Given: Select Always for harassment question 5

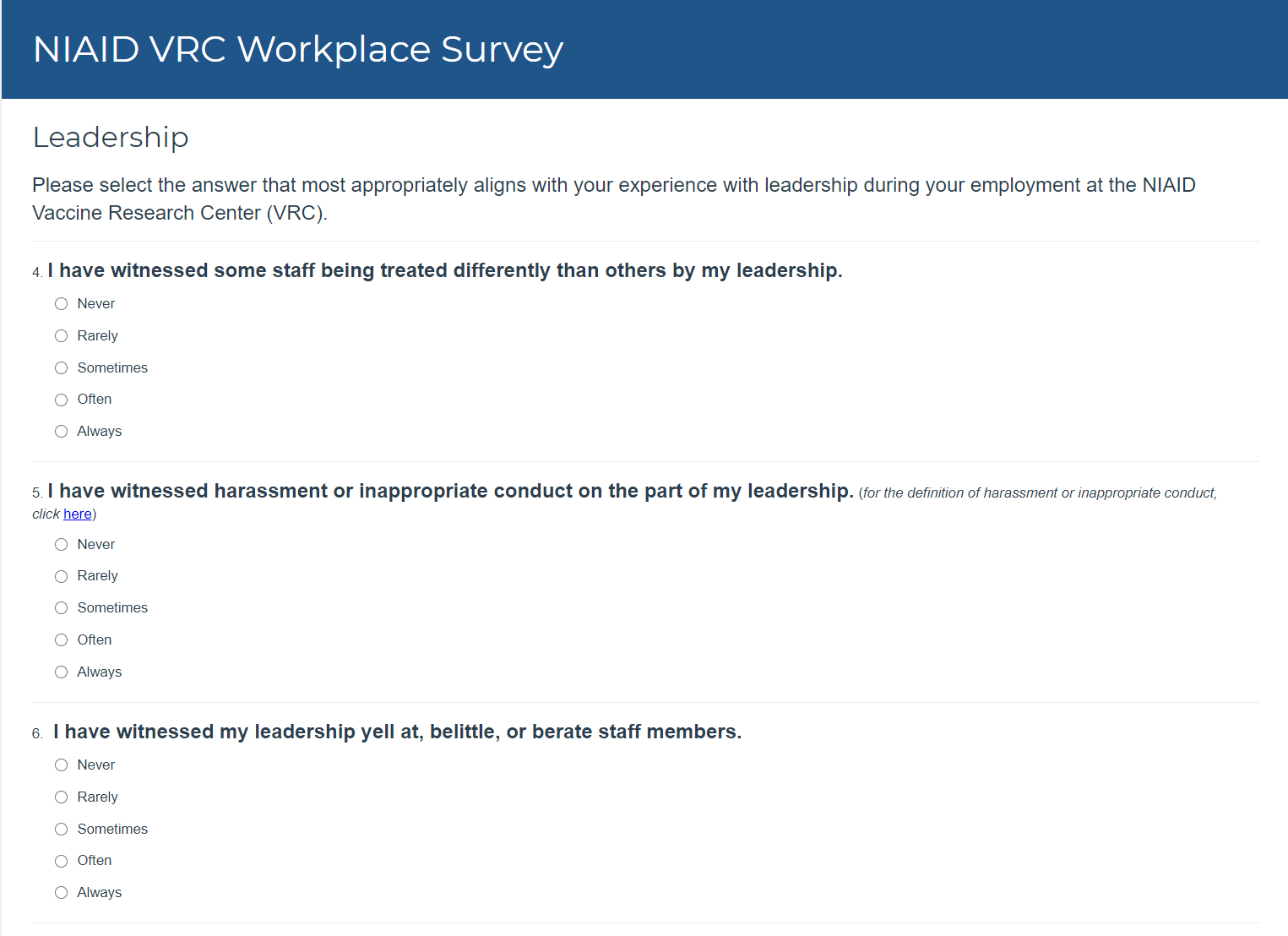Looking at the screenshot, I should (x=62, y=672).
